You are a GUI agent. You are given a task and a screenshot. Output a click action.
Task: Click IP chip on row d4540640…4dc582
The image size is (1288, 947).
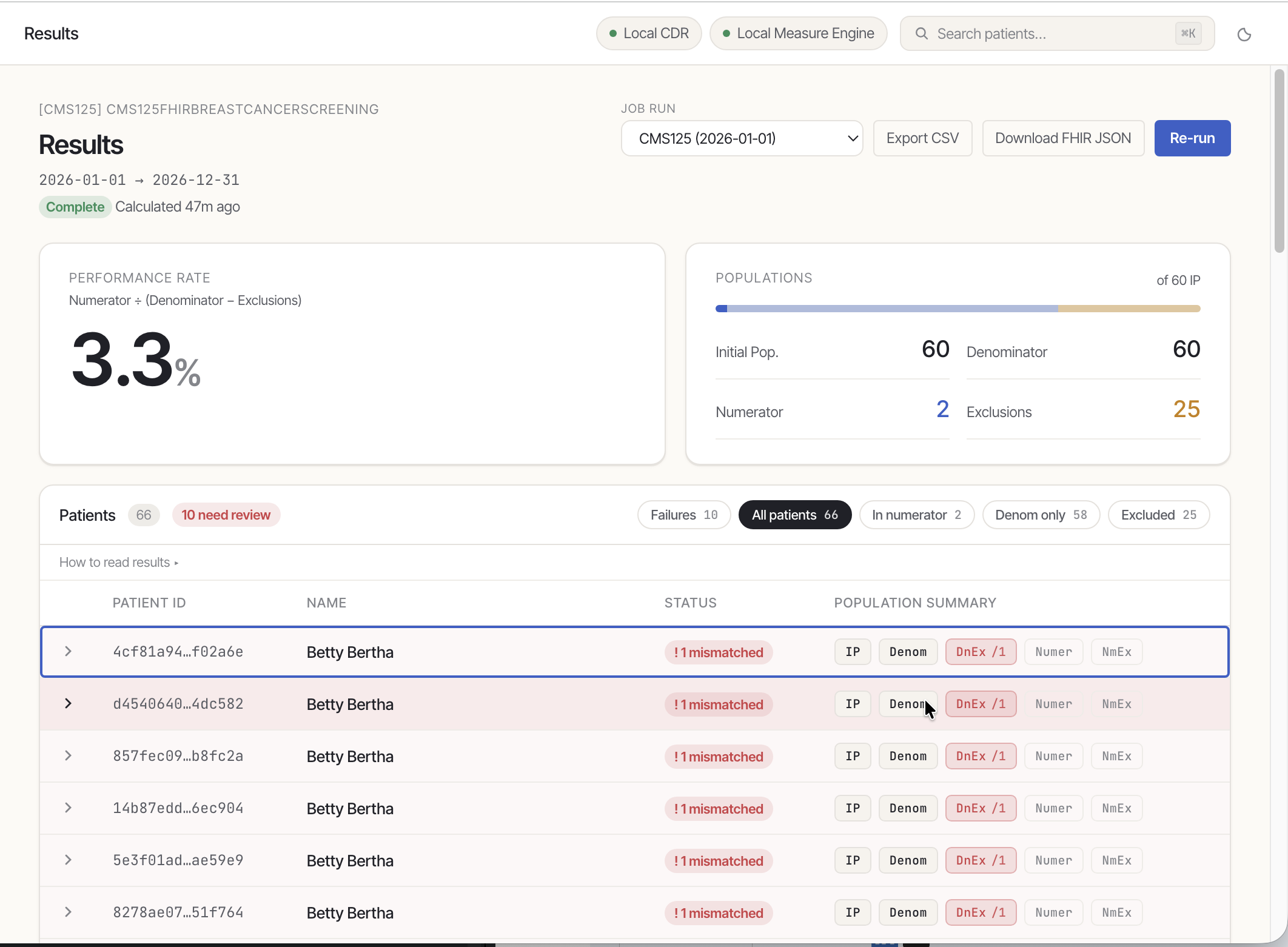tap(853, 704)
